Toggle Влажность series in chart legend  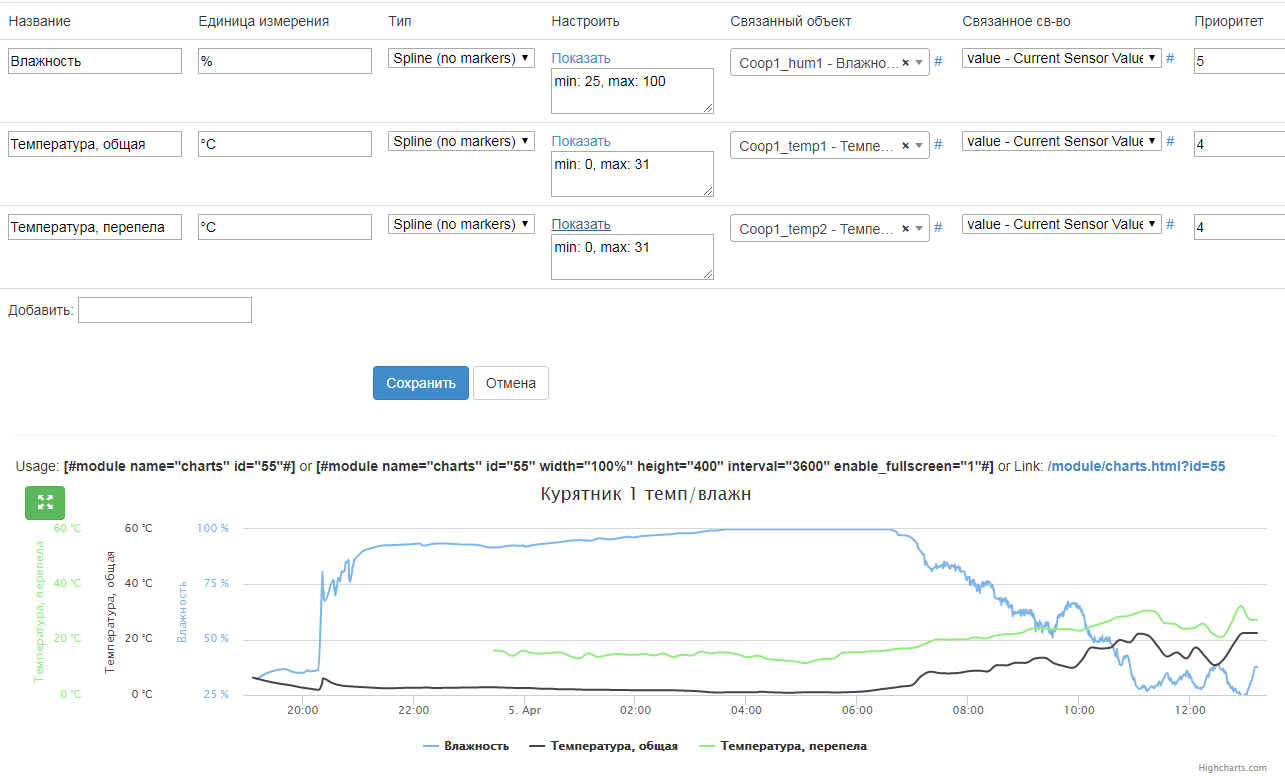pos(466,746)
